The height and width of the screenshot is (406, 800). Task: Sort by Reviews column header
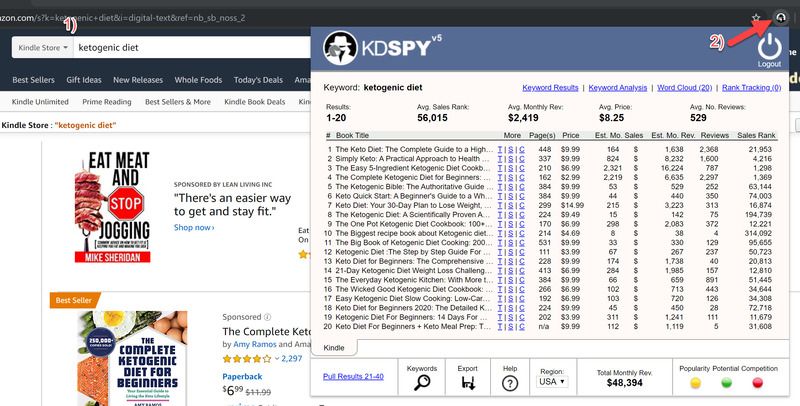(715, 135)
